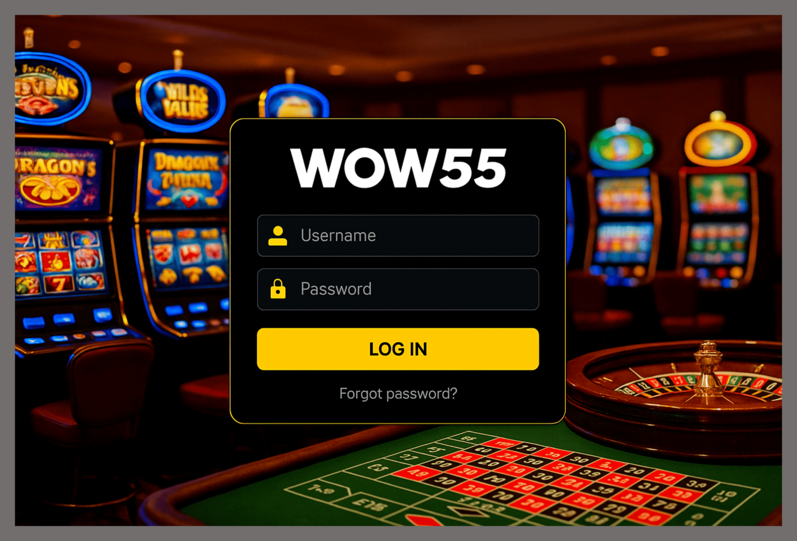The image size is (797, 541).
Task: Click the second slot machine's spinning reels
Action: [187, 257]
